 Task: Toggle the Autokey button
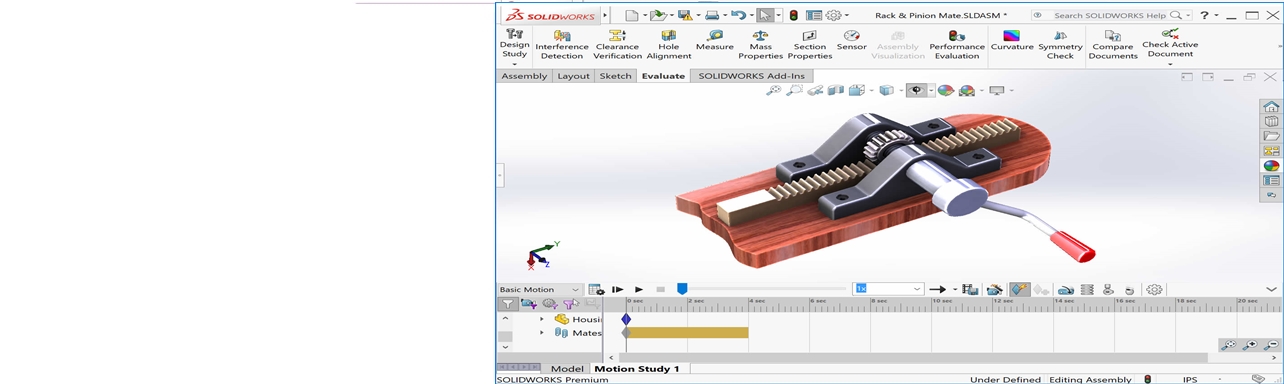coord(1019,289)
